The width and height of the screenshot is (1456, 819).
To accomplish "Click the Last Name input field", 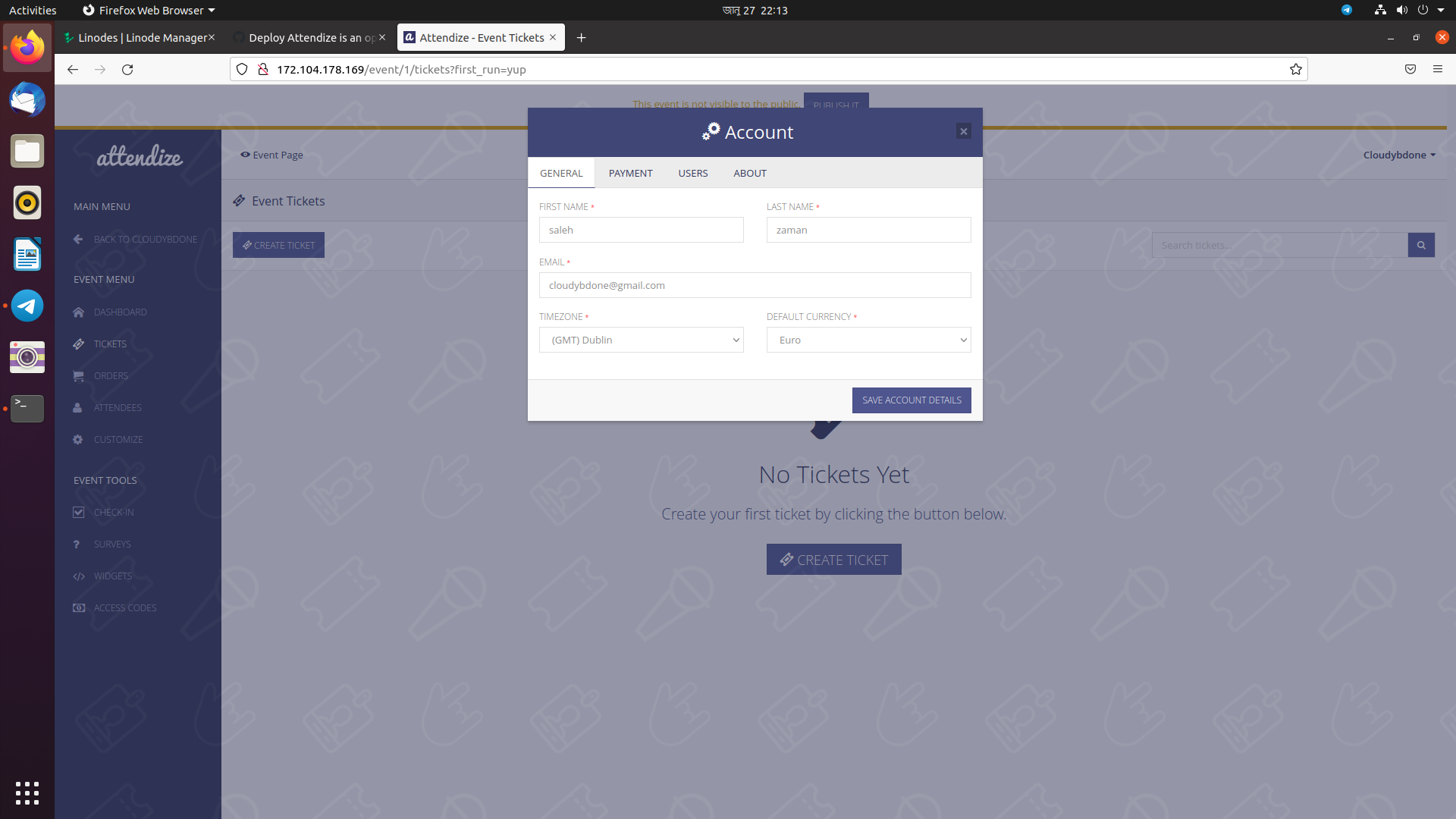I will pyautogui.click(x=869, y=230).
